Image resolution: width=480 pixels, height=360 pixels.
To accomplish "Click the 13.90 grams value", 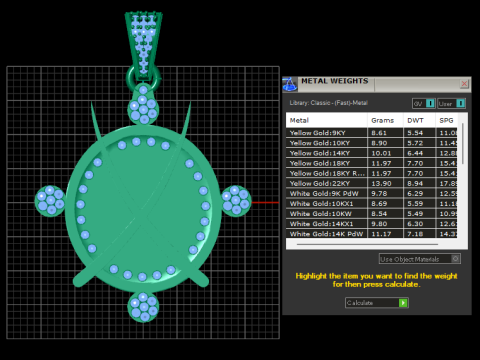I will [381, 183].
